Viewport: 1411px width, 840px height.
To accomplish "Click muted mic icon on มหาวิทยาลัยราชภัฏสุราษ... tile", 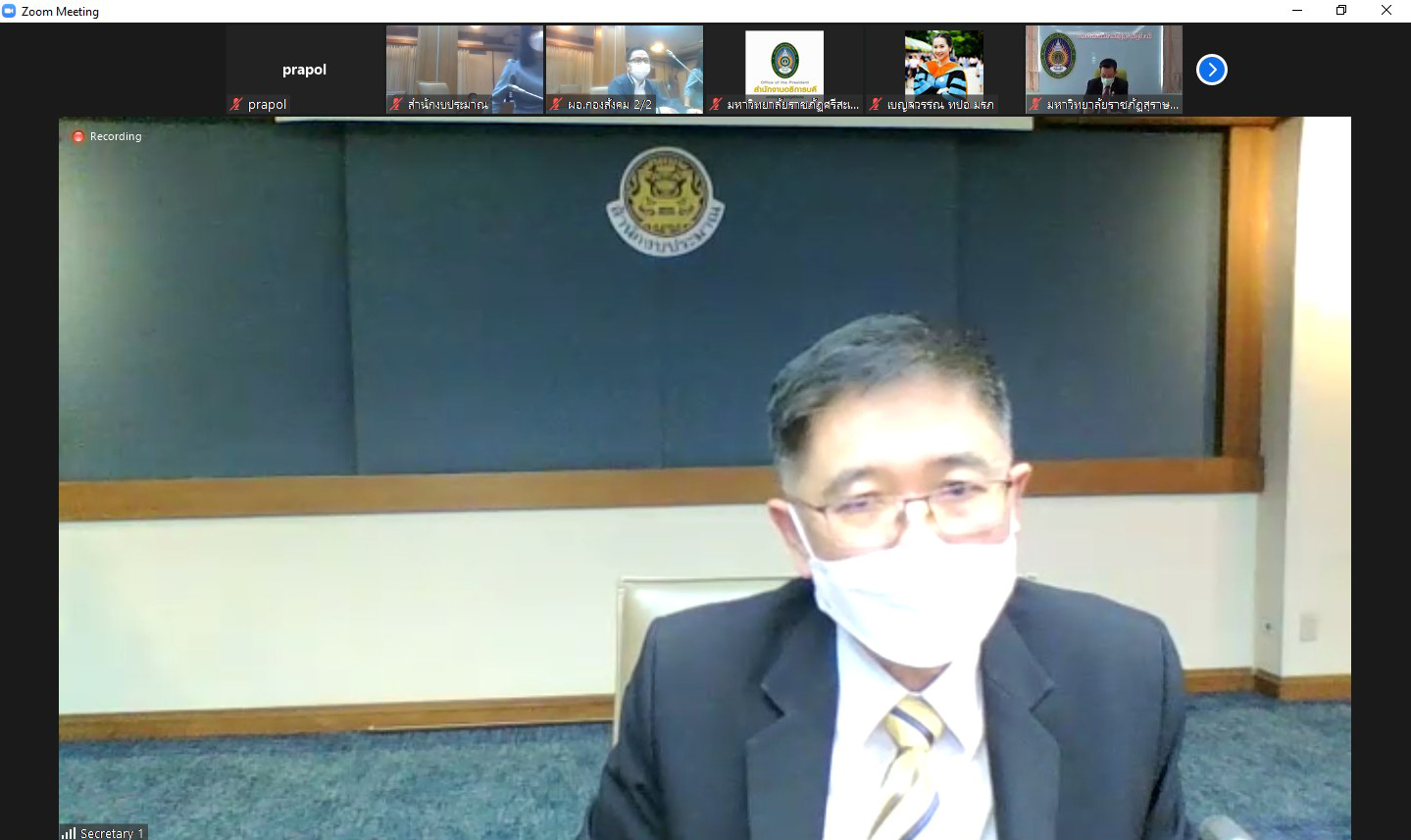I will (1035, 104).
